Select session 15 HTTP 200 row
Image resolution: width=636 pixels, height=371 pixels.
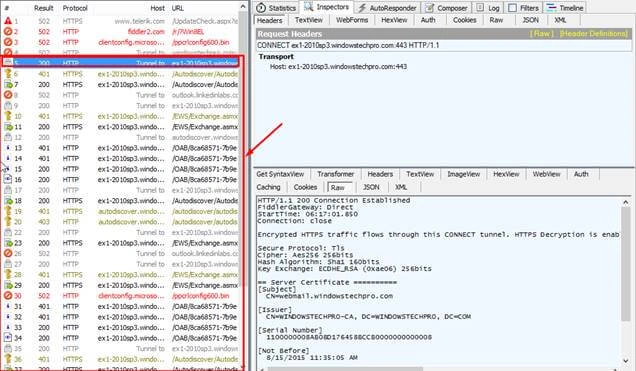tap(120, 169)
